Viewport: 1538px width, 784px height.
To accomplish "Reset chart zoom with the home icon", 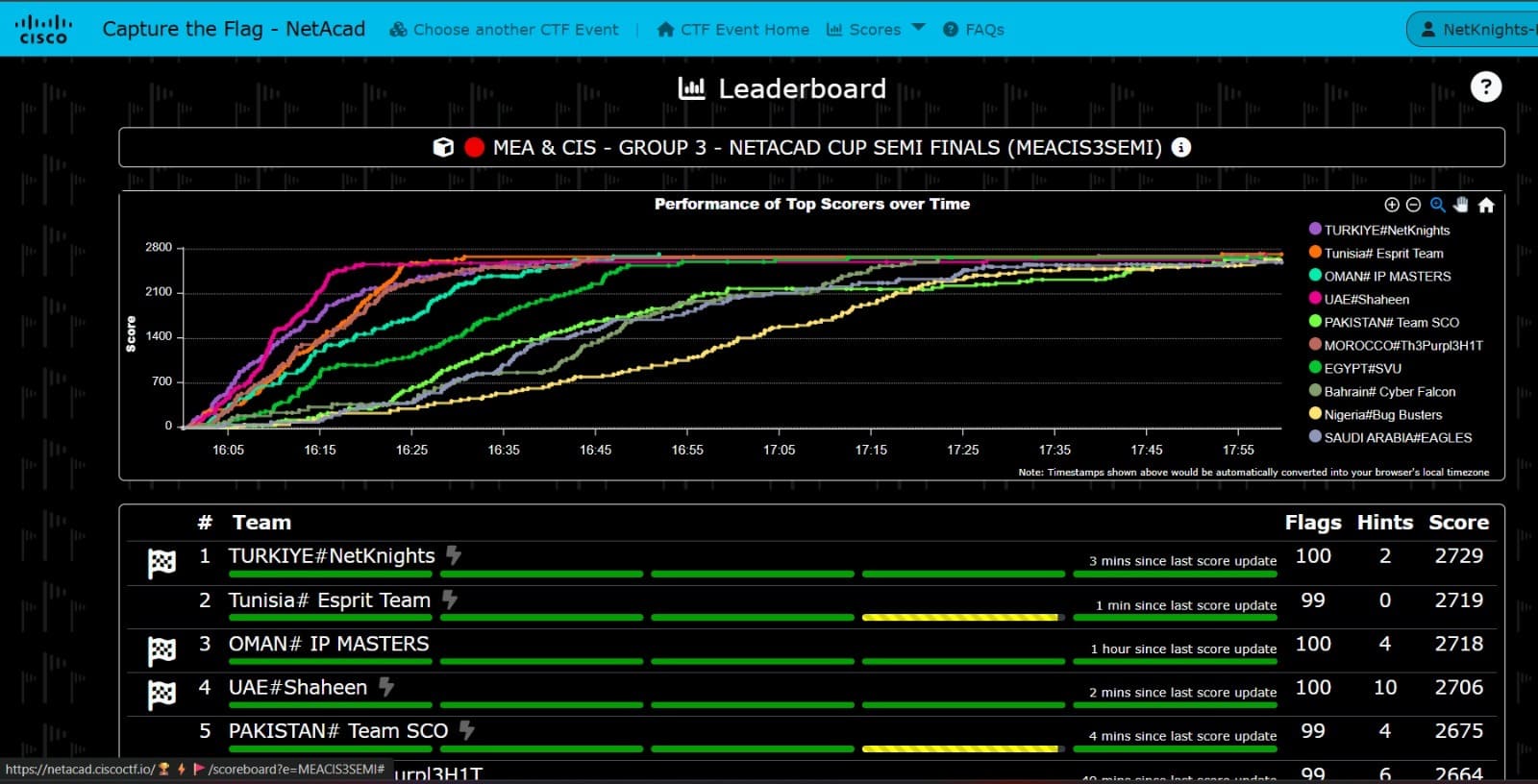I will point(1486,205).
